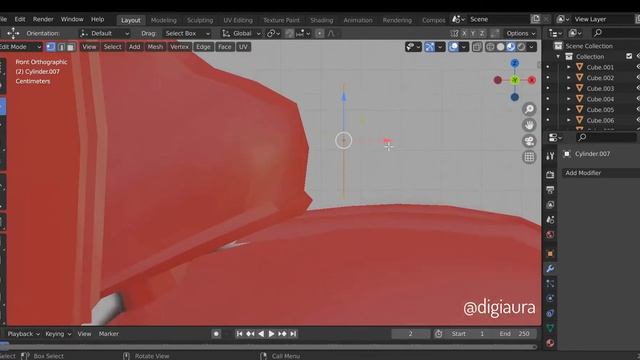Open the Orientation Default dropdown
The height and width of the screenshot is (360, 640).
[x=105, y=33]
